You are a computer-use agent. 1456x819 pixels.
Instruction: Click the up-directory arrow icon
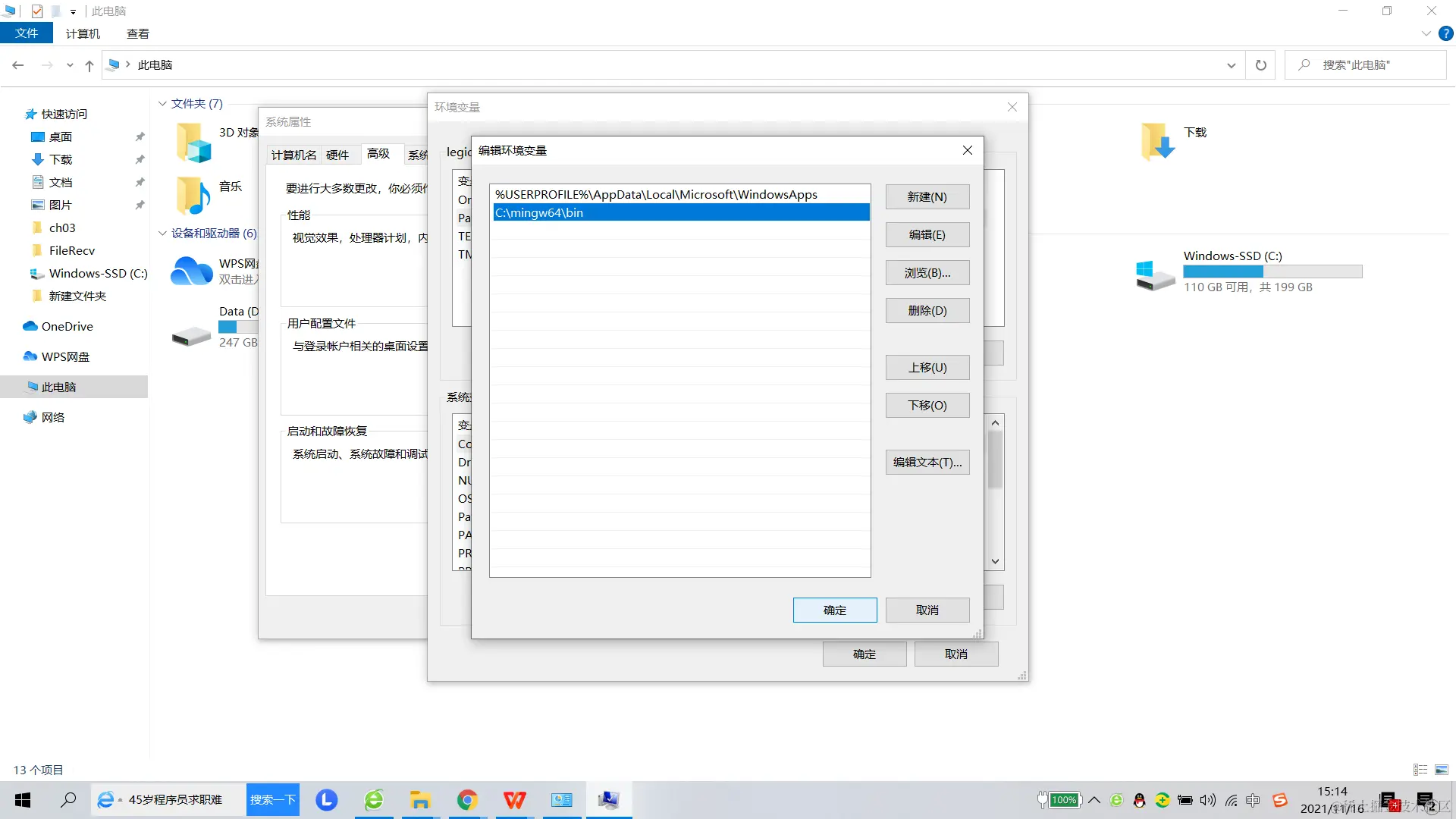click(x=89, y=66)
